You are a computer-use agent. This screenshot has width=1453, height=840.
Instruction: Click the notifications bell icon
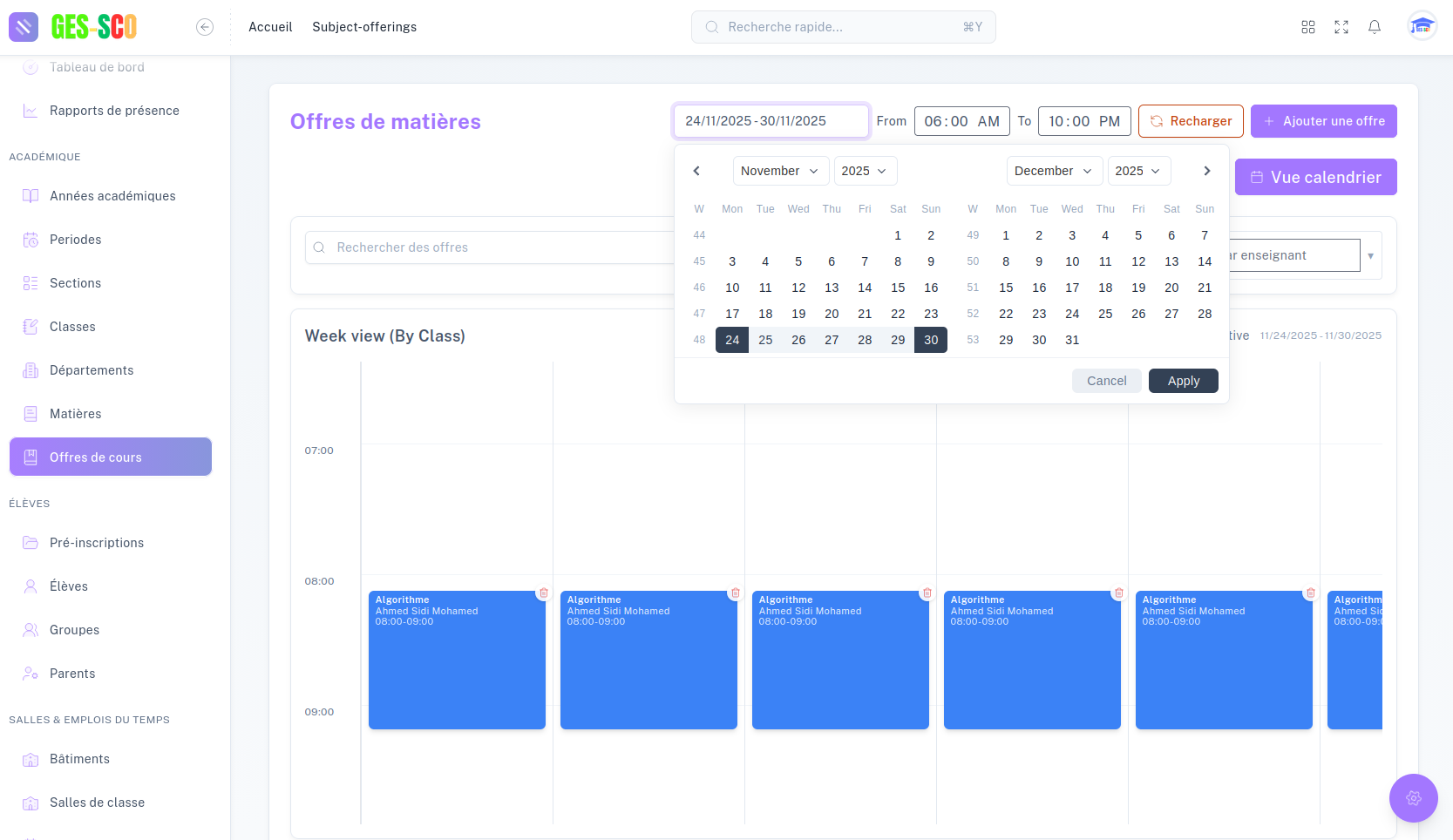click(x=1375, y=27)
